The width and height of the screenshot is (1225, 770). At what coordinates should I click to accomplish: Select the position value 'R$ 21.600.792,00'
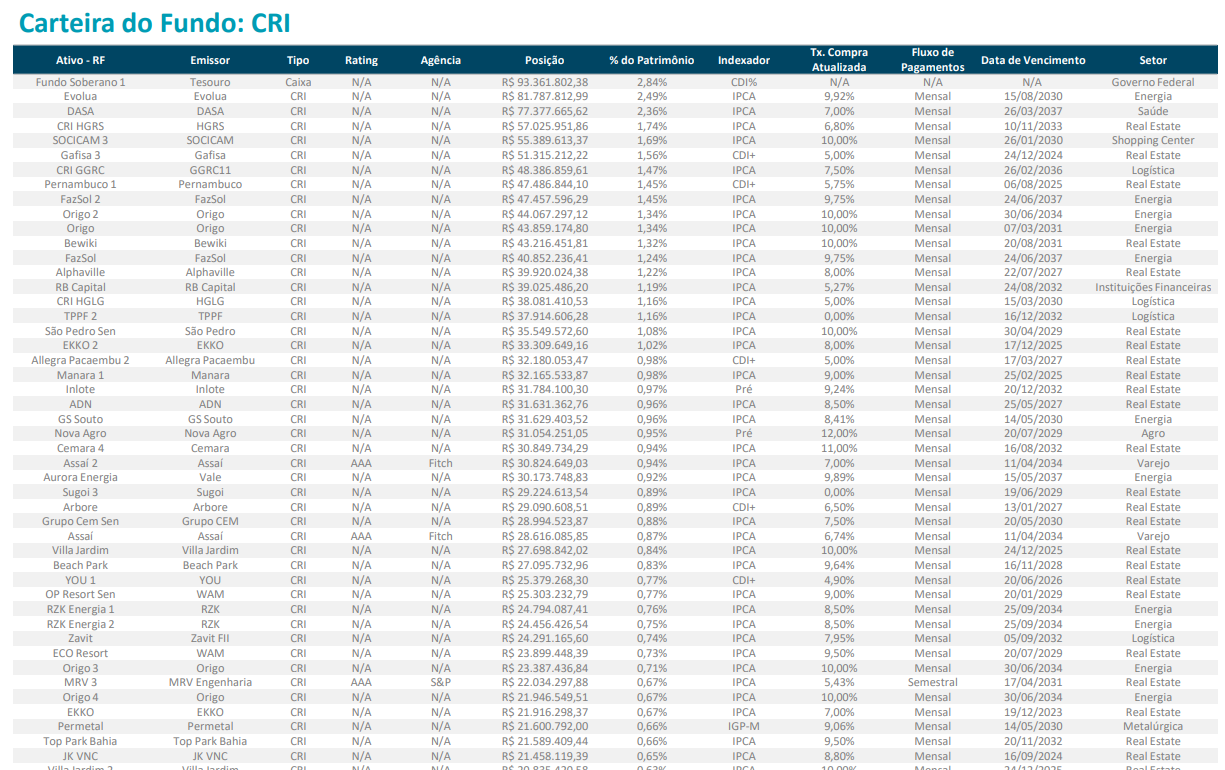[544, 726]
